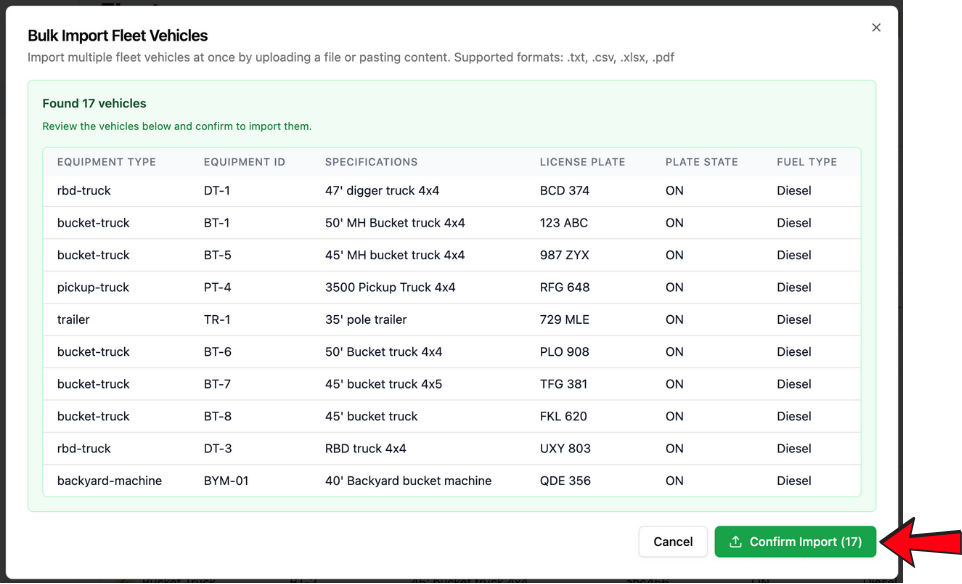Image resolution: width=962 pixels, height=584 pixels.
Task: Click the LICENSE PLATE column header
Action: tap(583, 161)
